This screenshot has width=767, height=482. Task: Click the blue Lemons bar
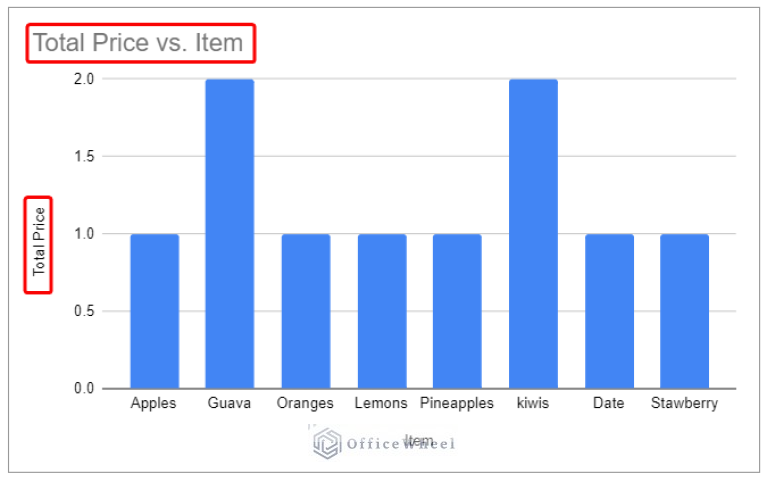coord(381,311)
